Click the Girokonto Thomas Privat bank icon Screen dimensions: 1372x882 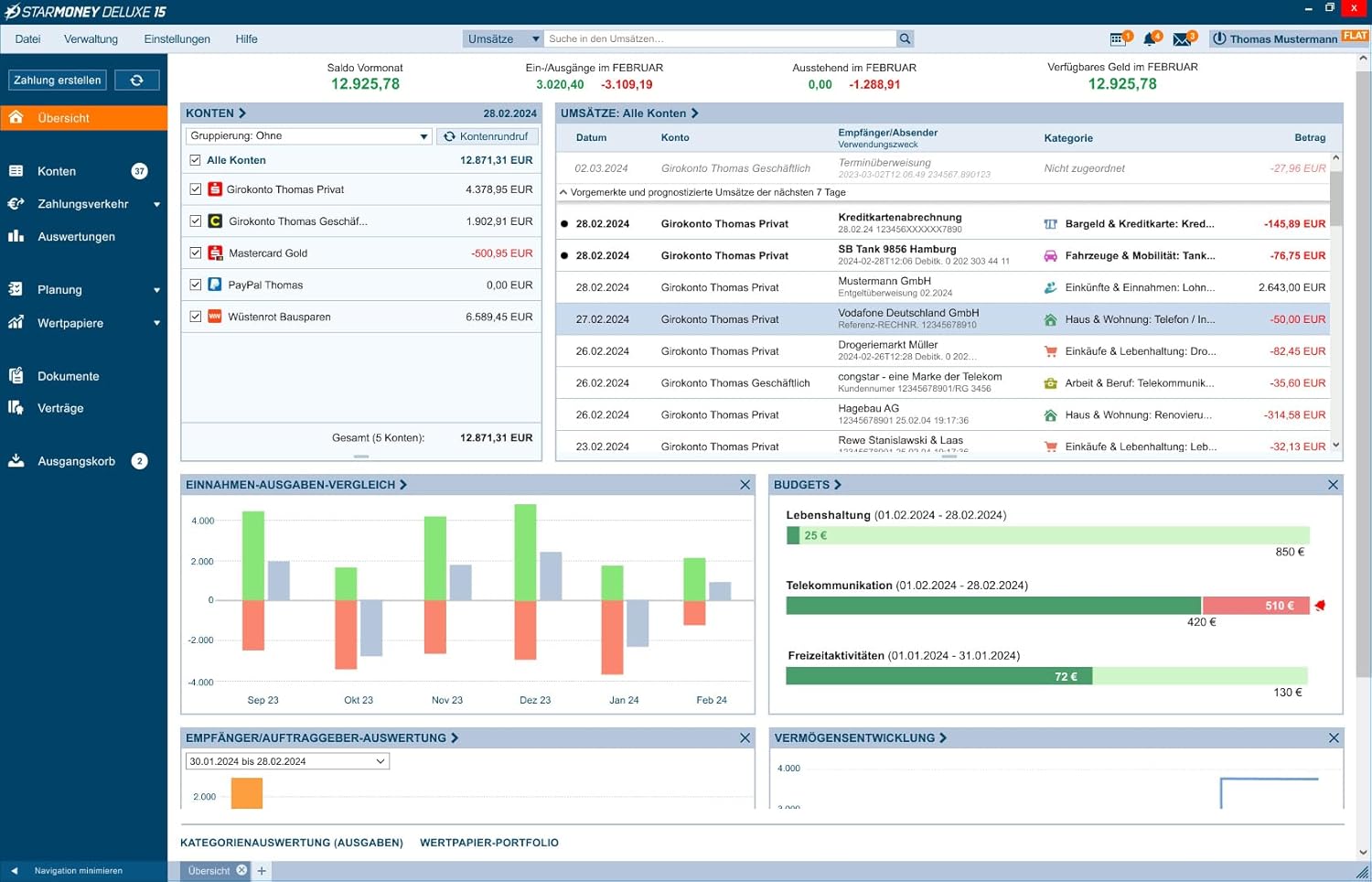tap(215, 189)
